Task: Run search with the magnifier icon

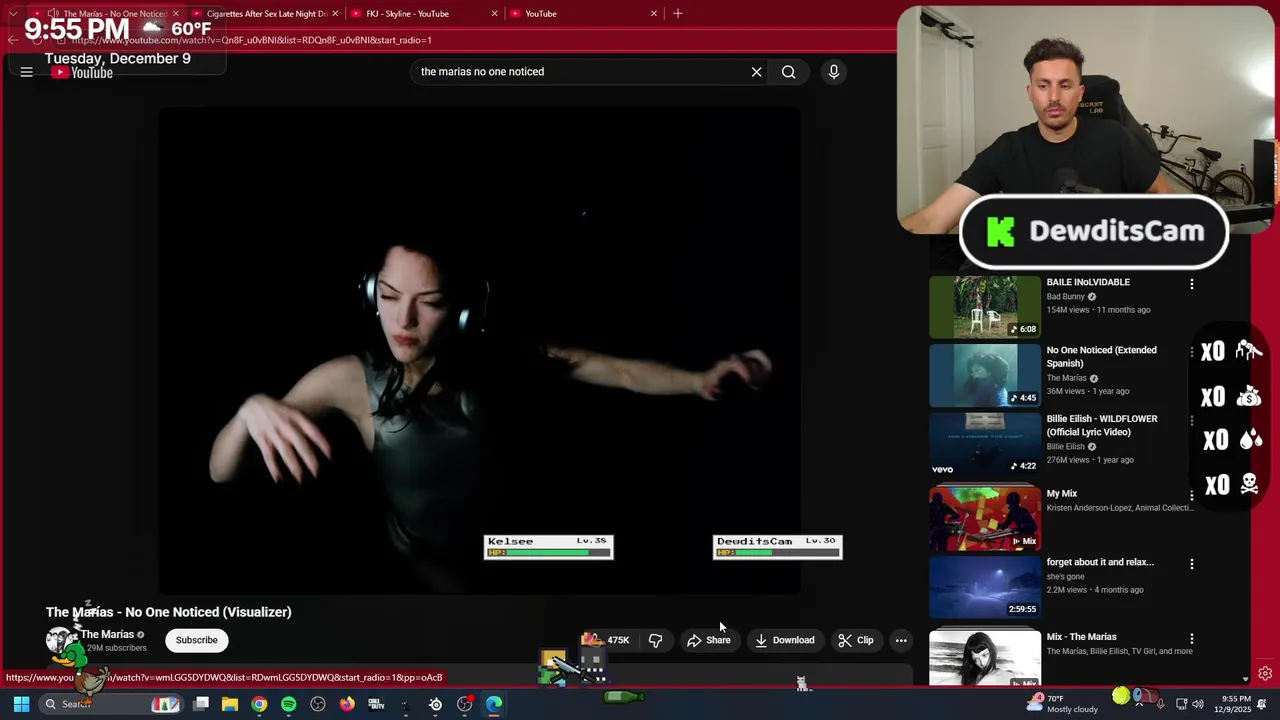Action: (789, 72)
